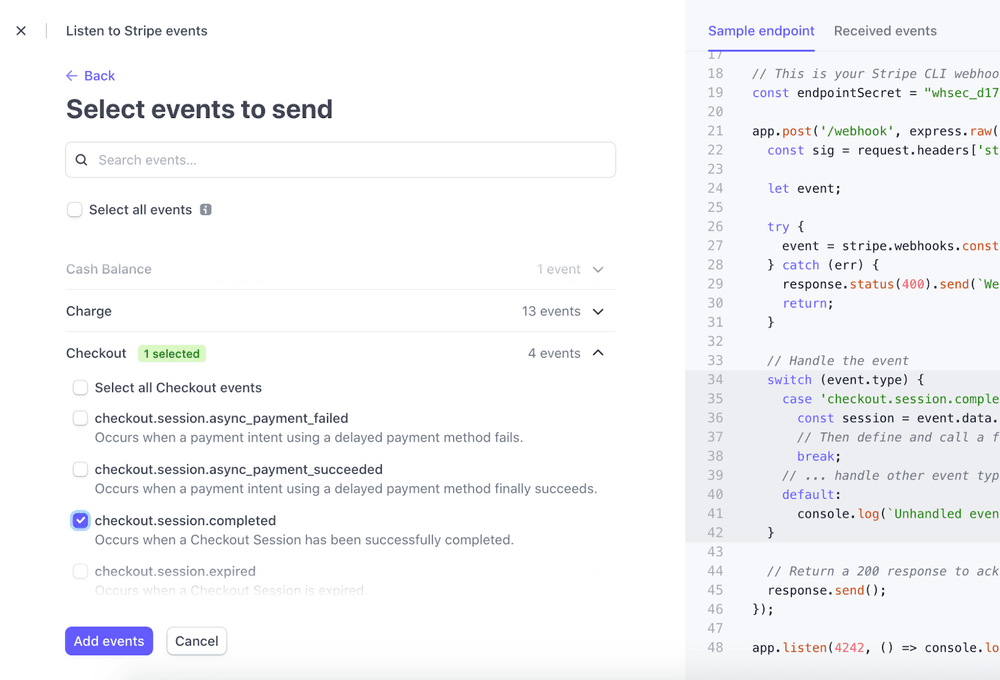
Task: Focus the Search events input field
Action: tap(341, 160)
